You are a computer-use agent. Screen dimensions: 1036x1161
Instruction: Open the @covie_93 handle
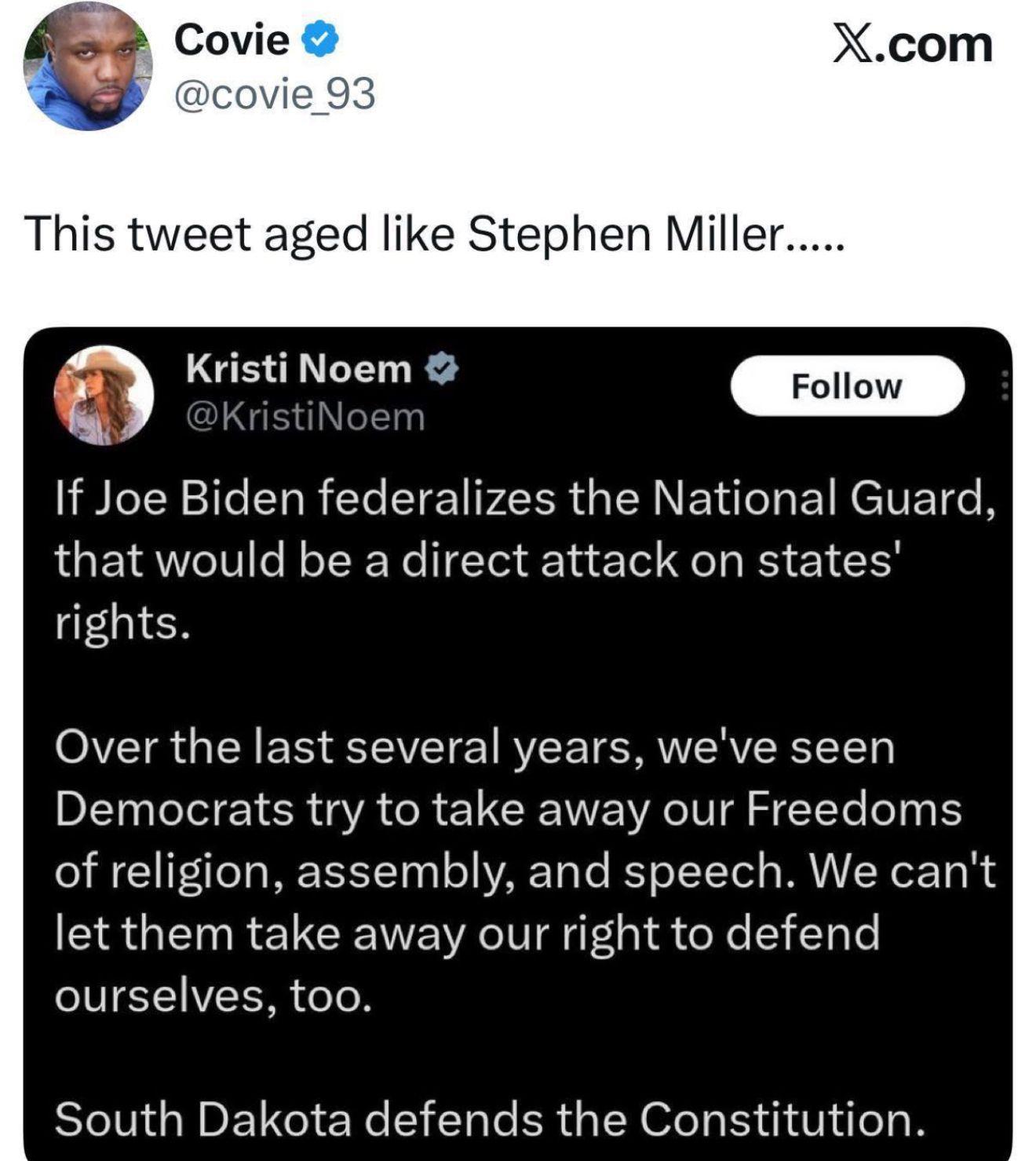(x=274, y=95)
